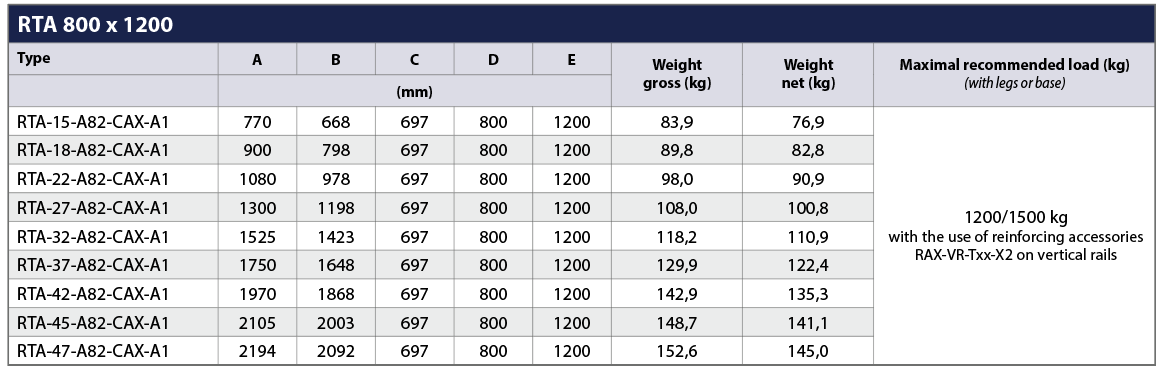This screenshot has width=1163, height=372.
Task: Click the RTA-32-A82-CAX-A1 row label
Action: [x=93, y=237]
